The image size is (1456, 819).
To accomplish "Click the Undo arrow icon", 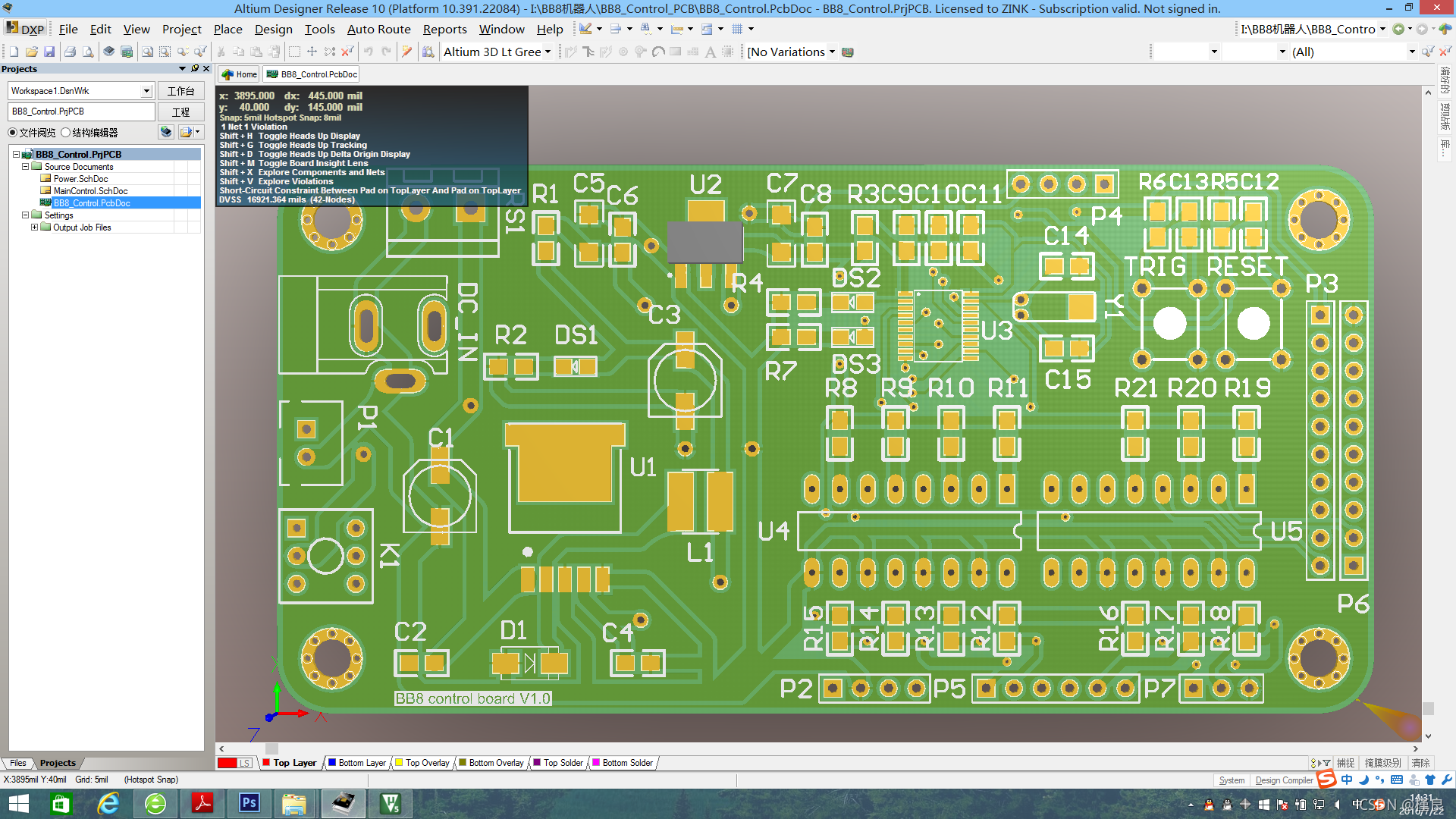I will pyautogui.click(x=369, y=52).
